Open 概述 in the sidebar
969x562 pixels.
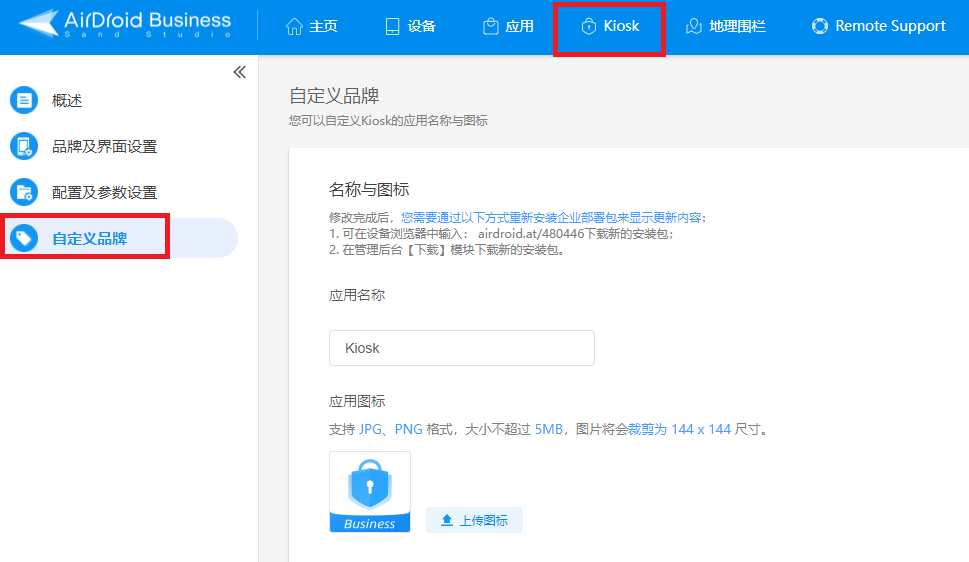67,100
